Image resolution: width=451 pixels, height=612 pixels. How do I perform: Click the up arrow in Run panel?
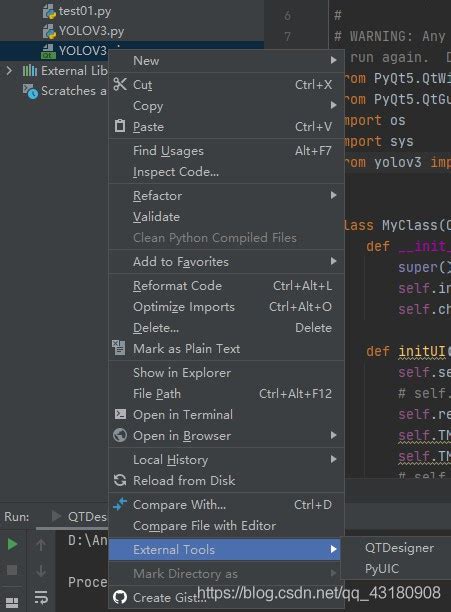click(41, 545)
